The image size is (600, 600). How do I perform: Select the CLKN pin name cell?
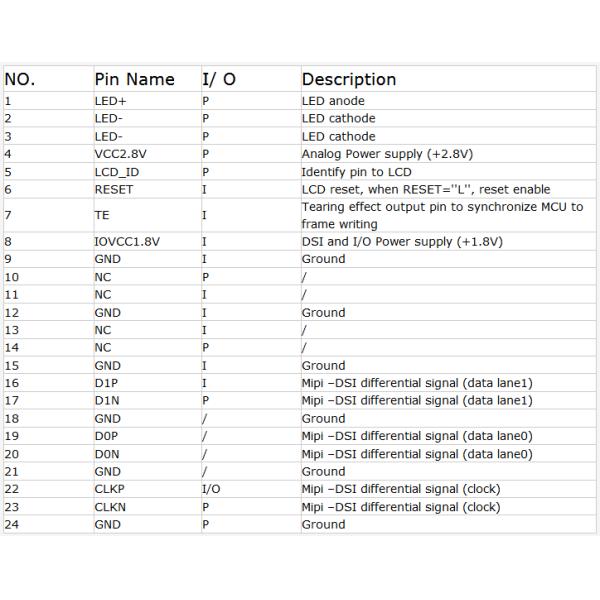click(110, 507)
